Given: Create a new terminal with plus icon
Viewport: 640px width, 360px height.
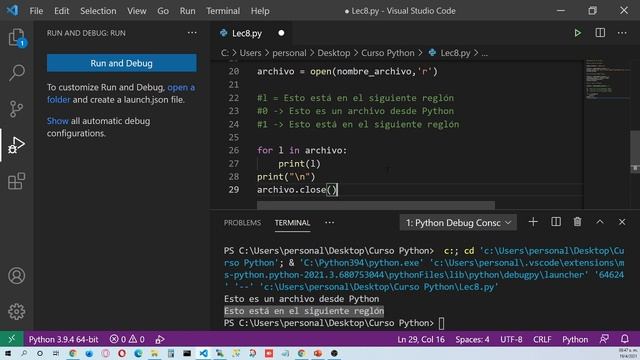Looking at the screenshot, I should [533, 222].
